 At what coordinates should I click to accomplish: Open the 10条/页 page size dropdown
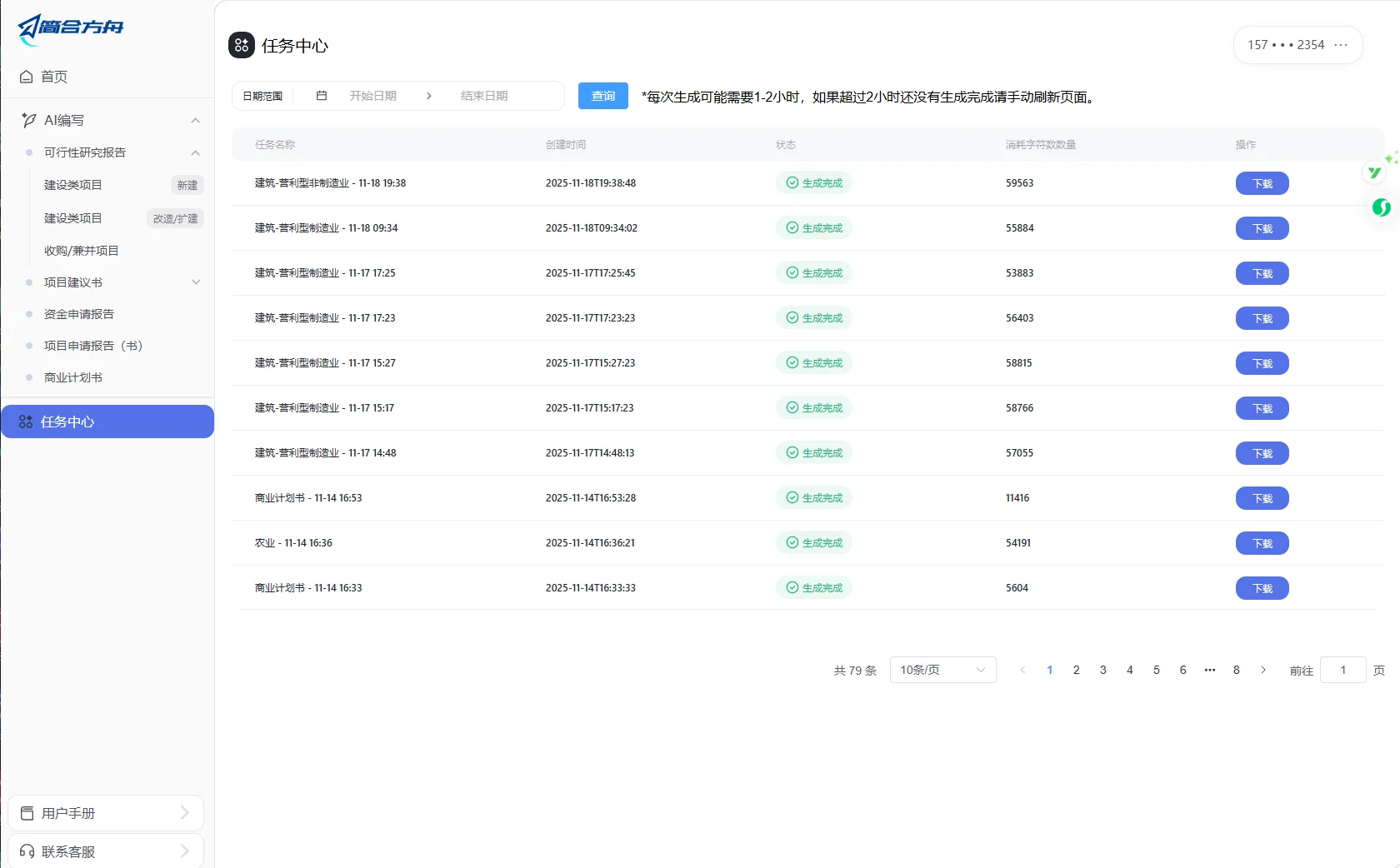click(x=942, y=670)
